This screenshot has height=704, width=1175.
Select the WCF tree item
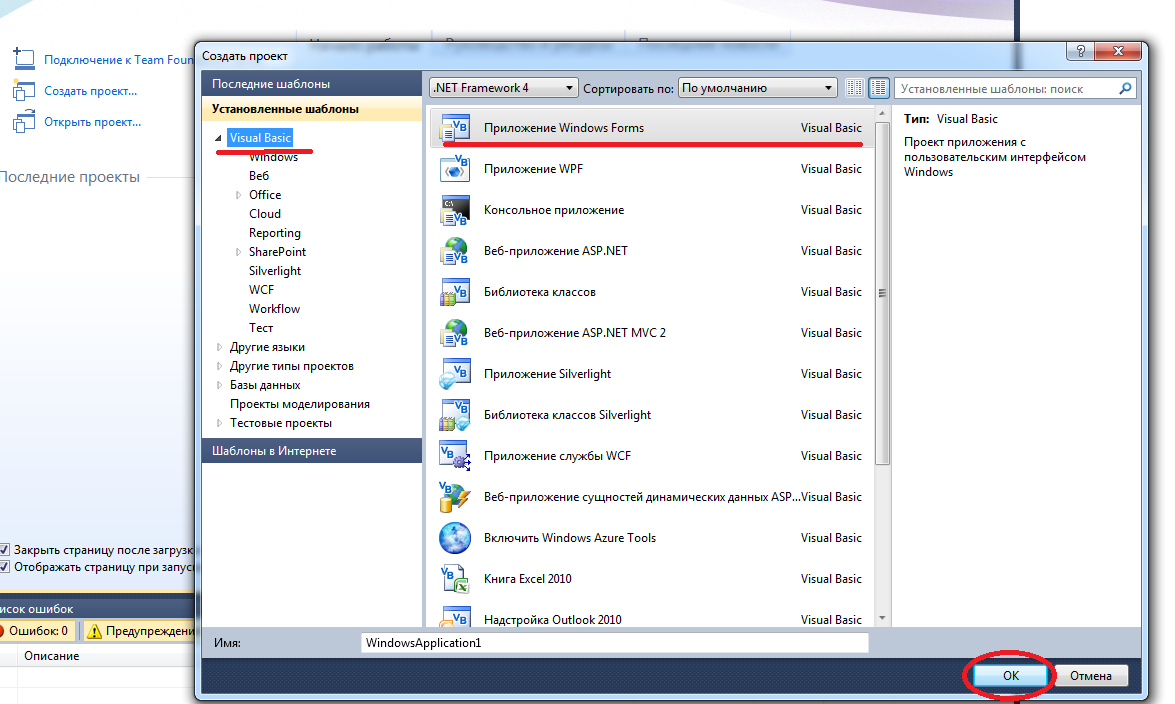(x=262, y=289)
